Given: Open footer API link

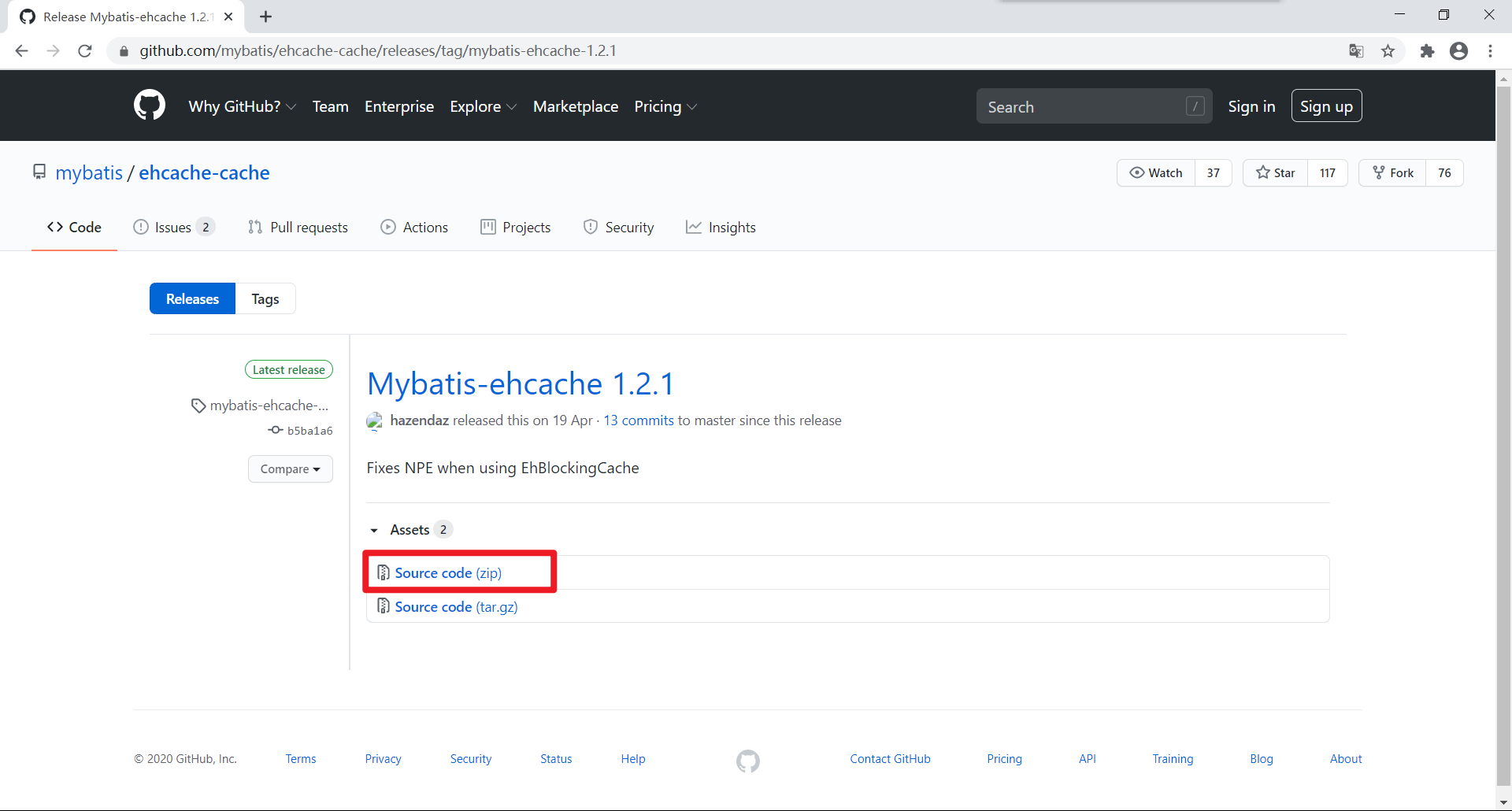Looking at the screenshot, I should coord(1088,759).
